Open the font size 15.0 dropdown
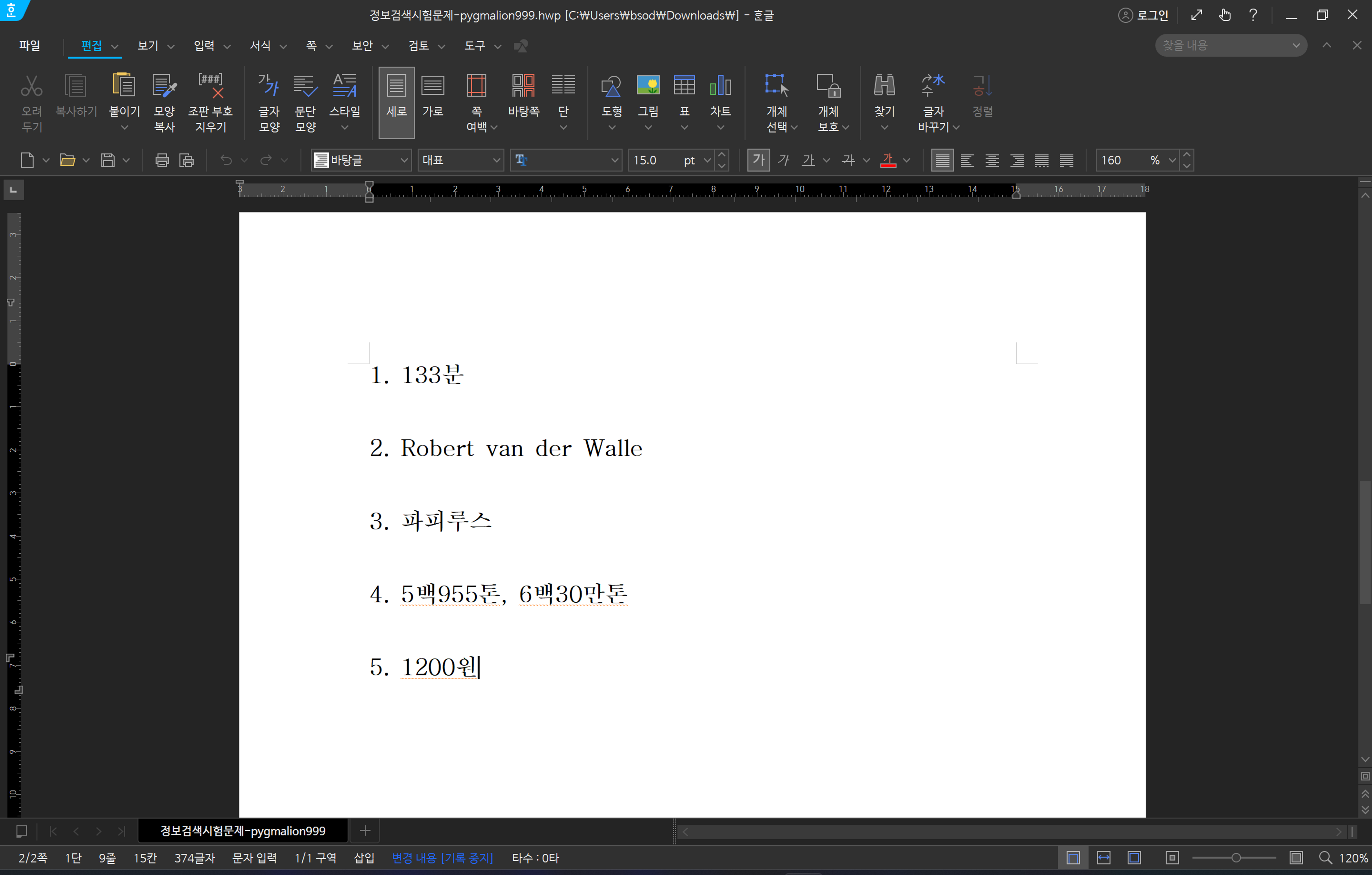The image size is (1372, 875). click(707, 160)
